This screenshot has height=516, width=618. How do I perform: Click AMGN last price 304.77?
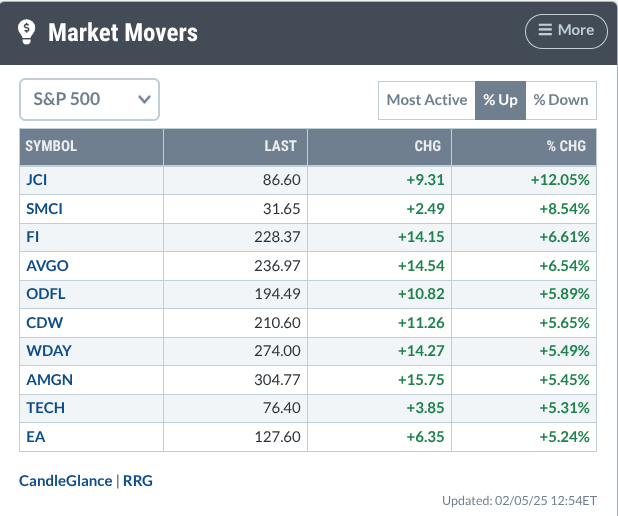[x=277, y=380]
